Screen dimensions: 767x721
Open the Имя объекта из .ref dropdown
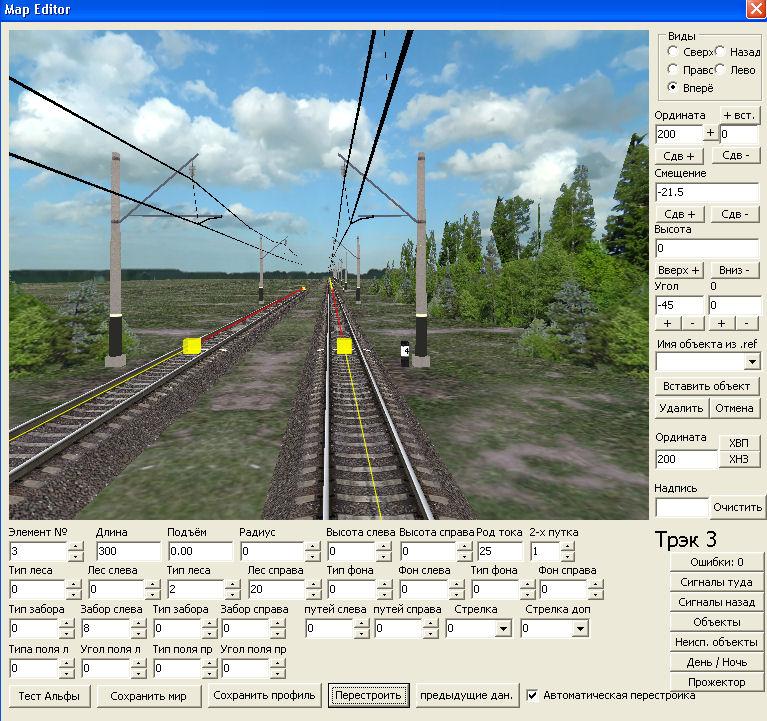point(751,361)
